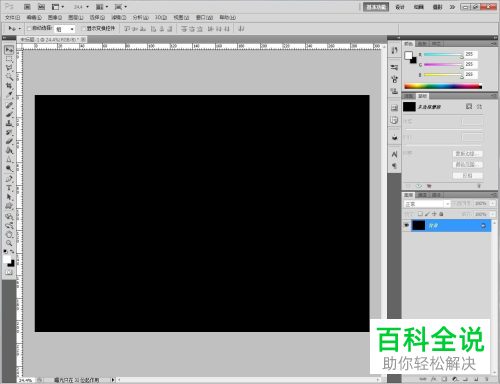Toggle lock all padlock in Layers panel
The width and height of the screenshot is (500, 384).
click(441, 214)
